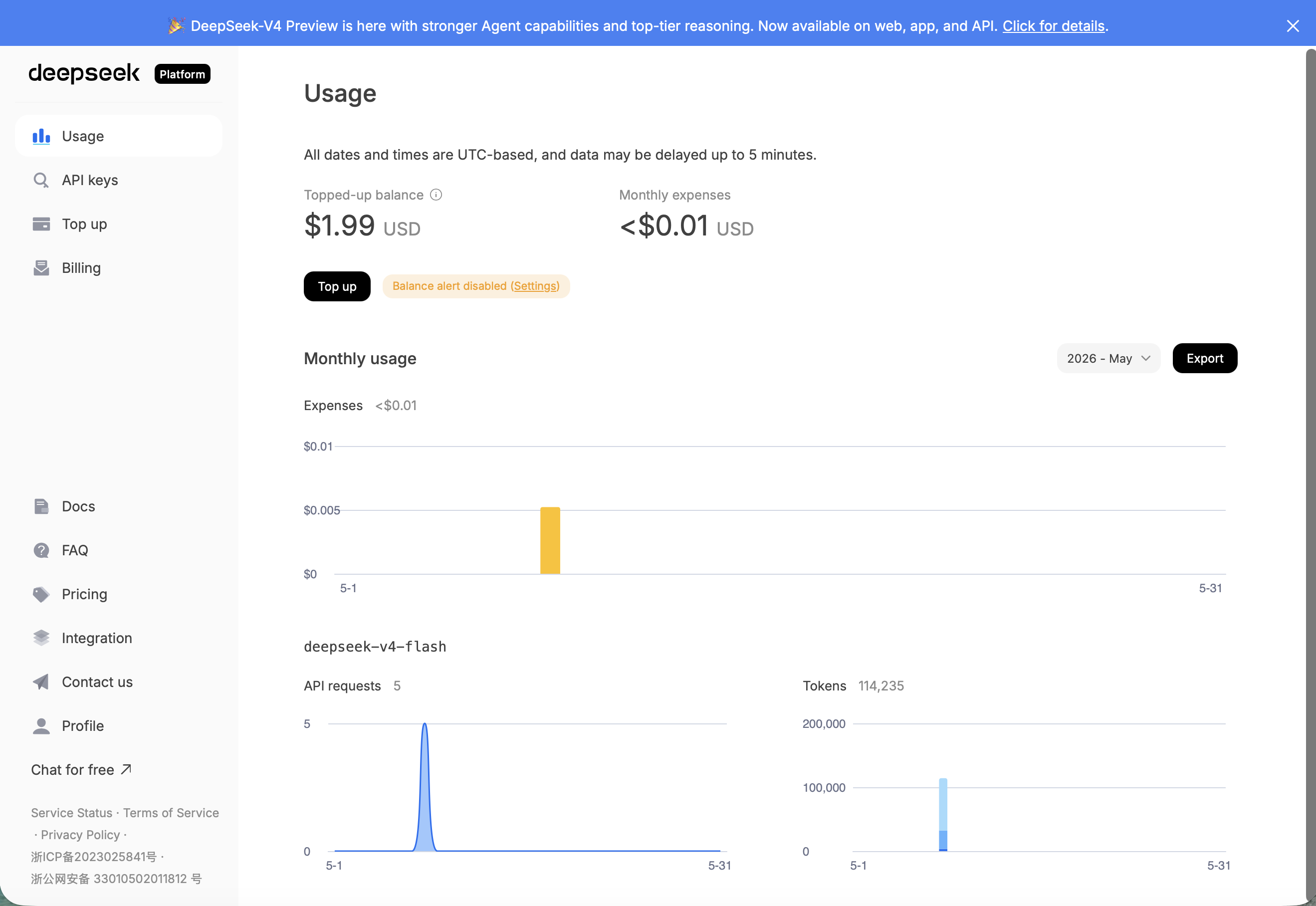Viewport: 1316px width, 906px height.
Task: Click the '$0.005' axis label
Action: (x=322, y=510)
